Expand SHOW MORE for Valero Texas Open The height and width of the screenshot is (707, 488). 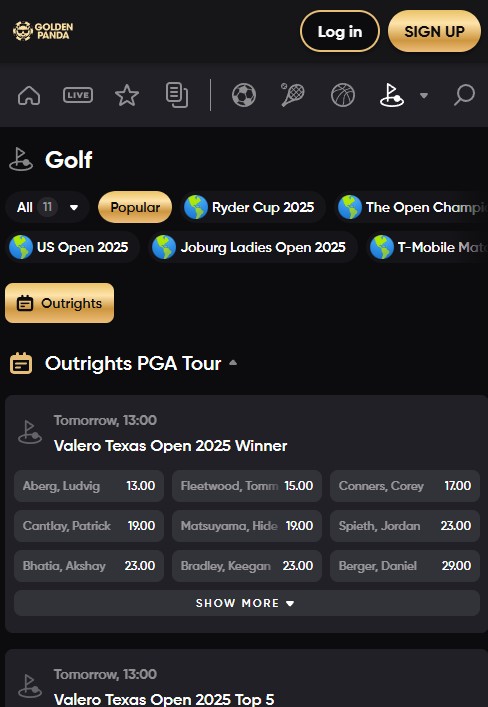click(x=247, y=603)
